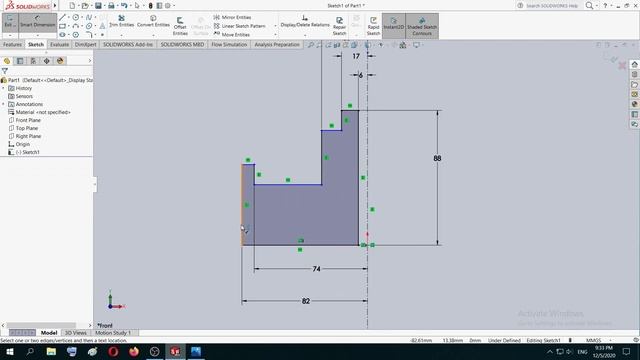Open PropertyManager tab icon
This screenshot has height=360, width=640.
(20, 61)
